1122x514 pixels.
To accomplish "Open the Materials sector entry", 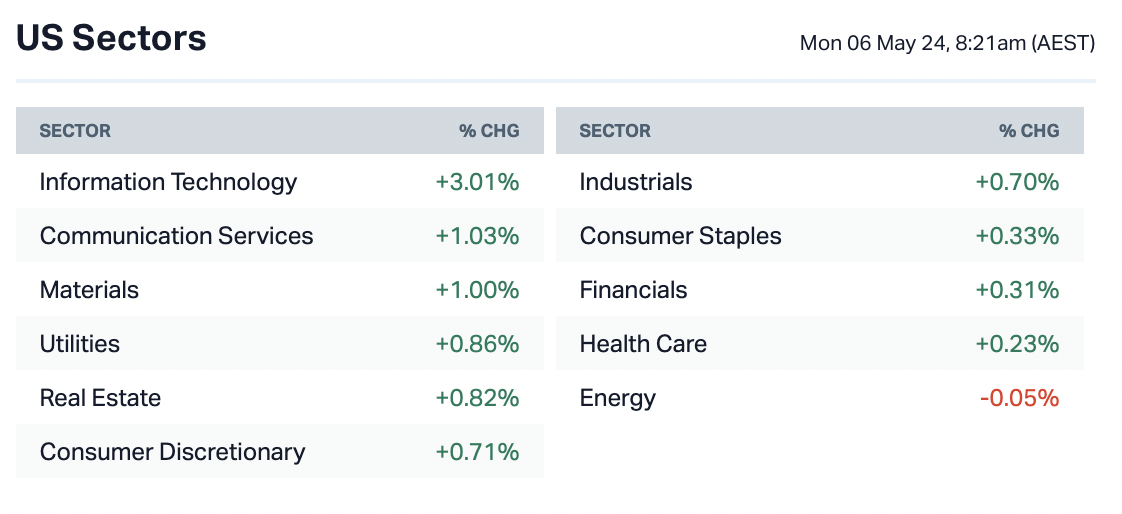I will 89,290.
